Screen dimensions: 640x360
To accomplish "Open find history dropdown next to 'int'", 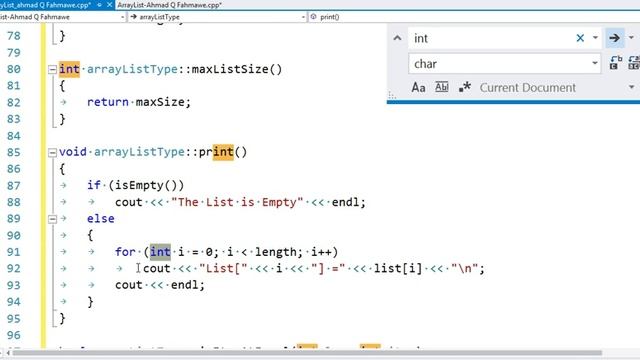I will click(595, 38).
